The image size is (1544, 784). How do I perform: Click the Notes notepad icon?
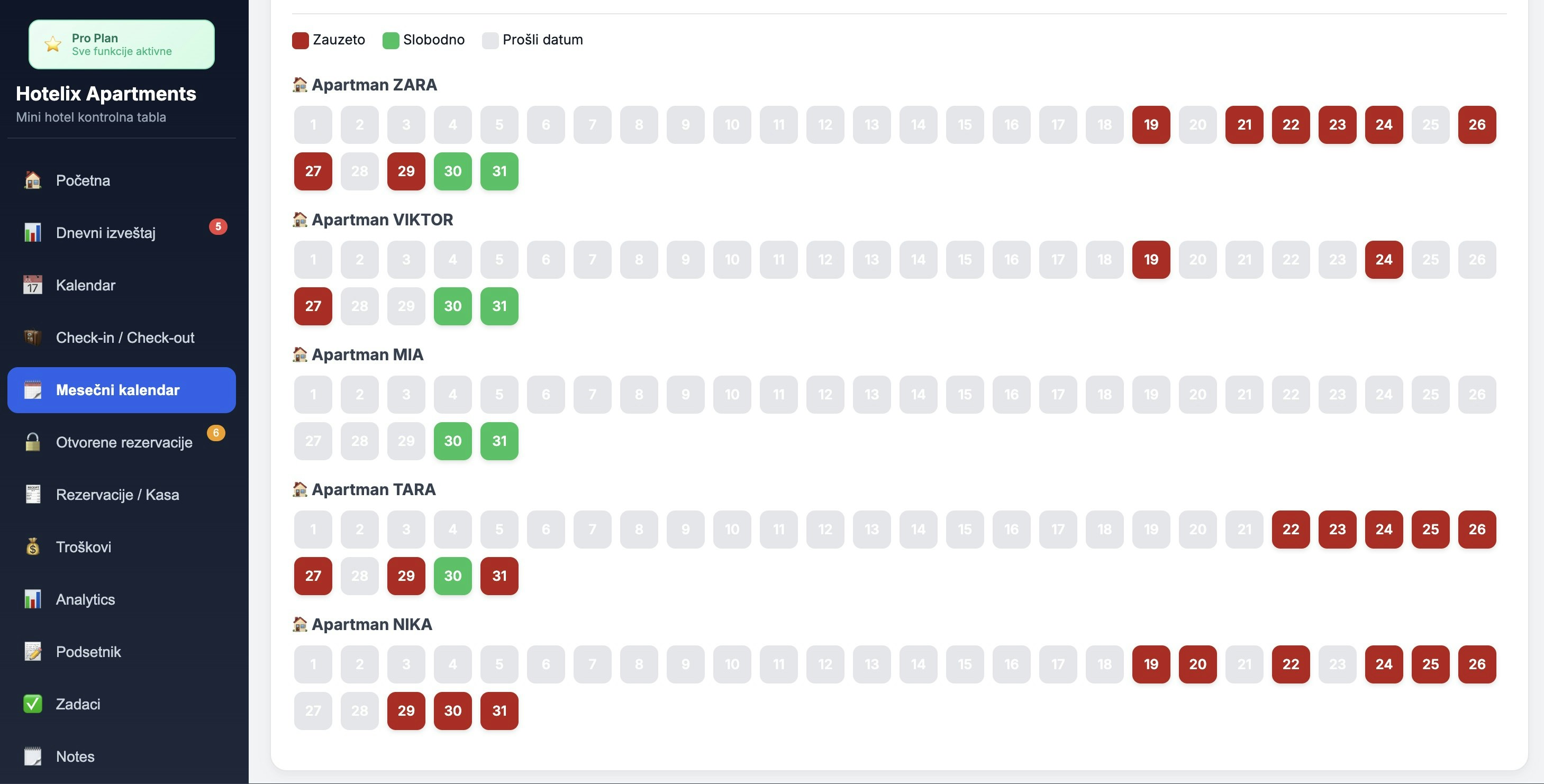click(x=33, y=756)
